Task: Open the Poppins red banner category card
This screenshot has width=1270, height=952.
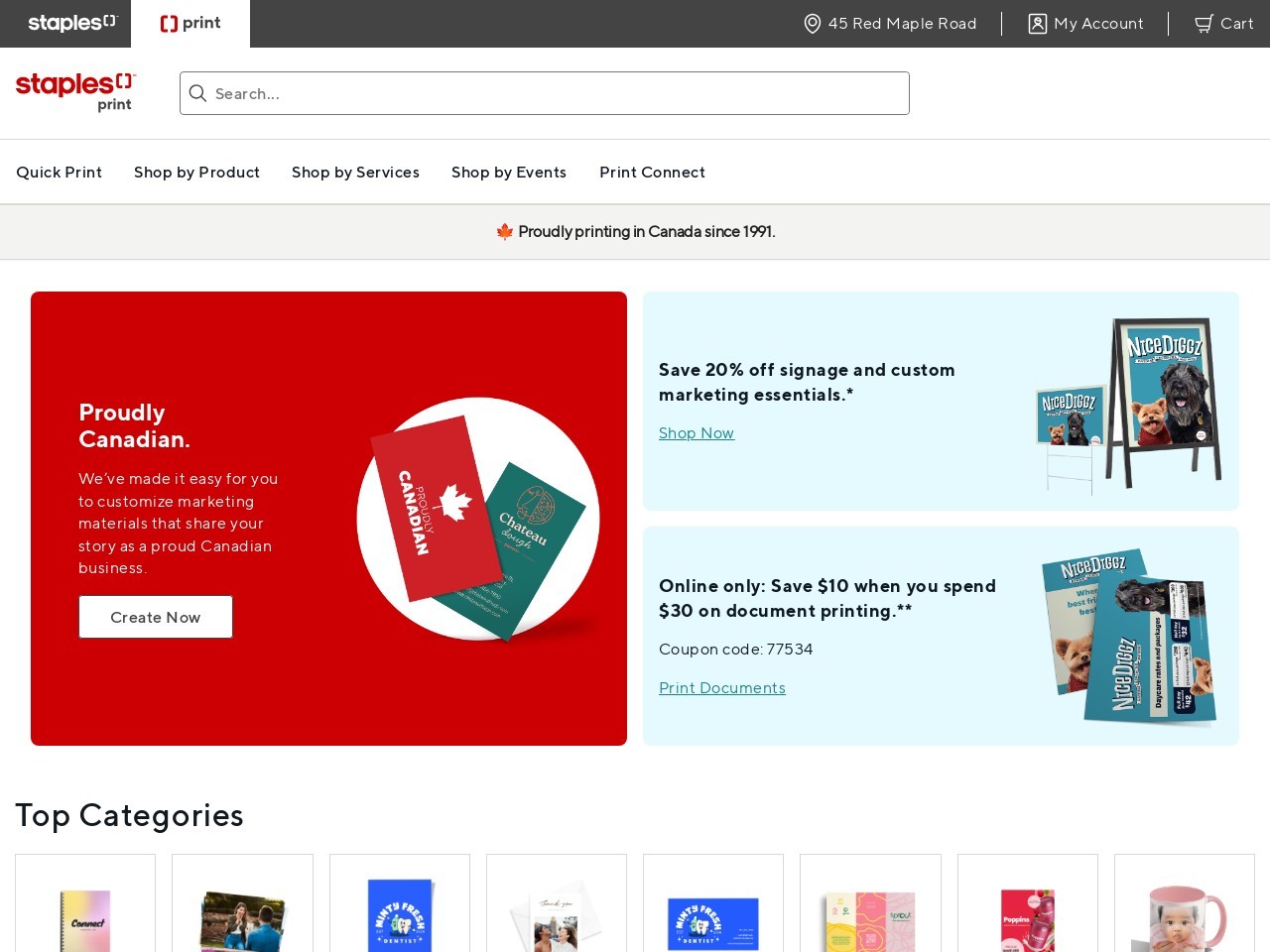Action: pos(1028,903)
